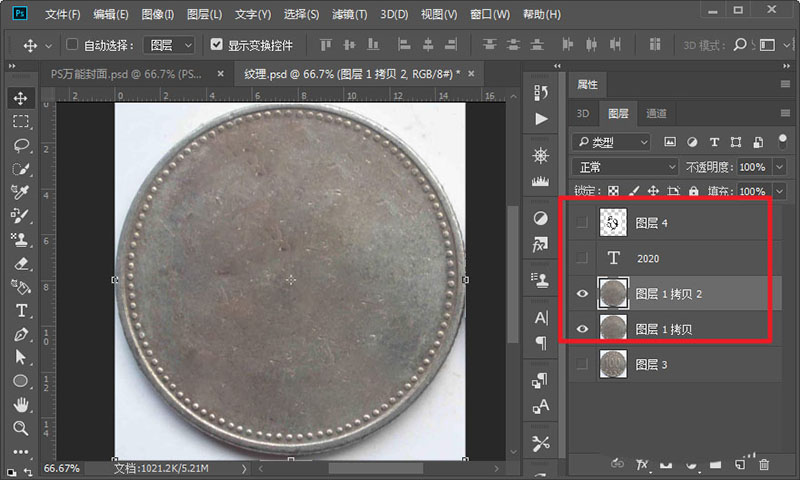800x480 pixels.
Task: Select the Path Selection tool
Action: [x=20, y=357]
